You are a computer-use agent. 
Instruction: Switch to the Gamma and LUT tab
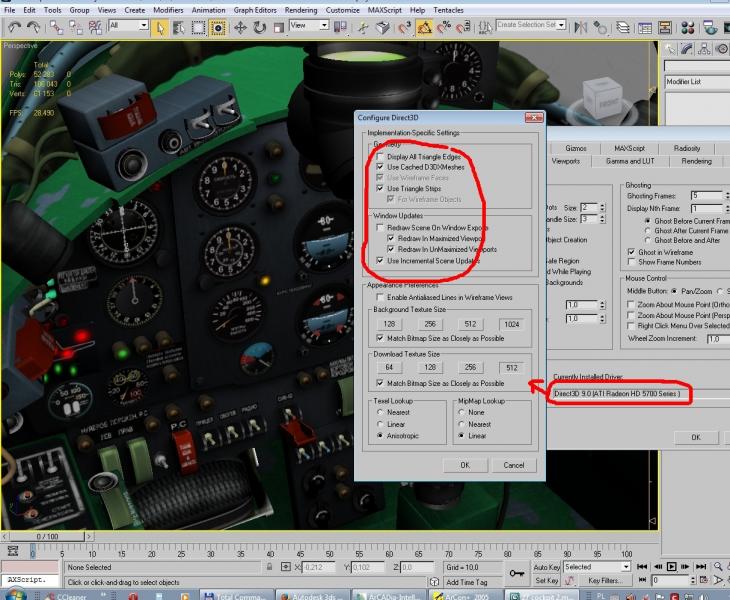point(630,161)
